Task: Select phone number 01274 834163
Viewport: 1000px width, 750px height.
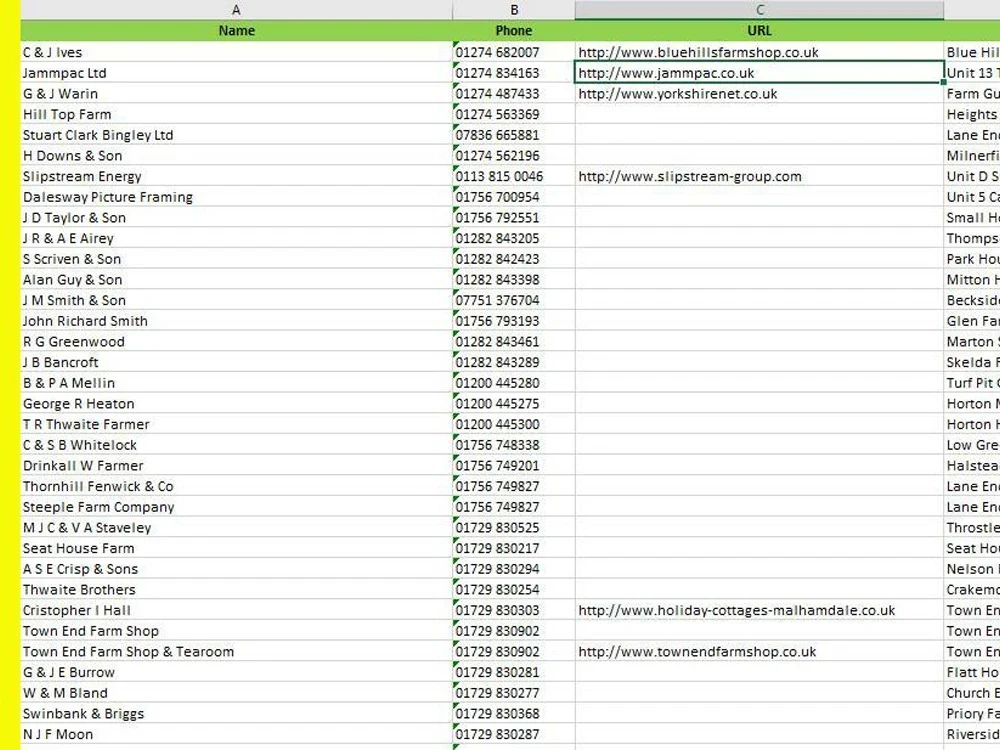Action: tap(513, 73)
